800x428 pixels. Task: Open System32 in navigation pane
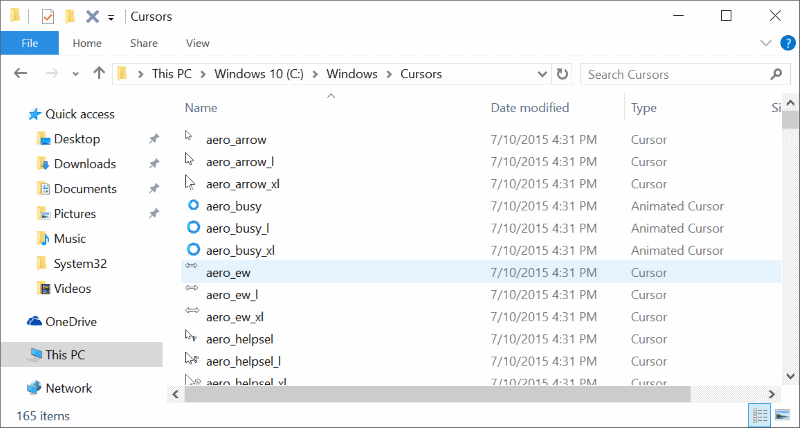[x=80, y=264]
